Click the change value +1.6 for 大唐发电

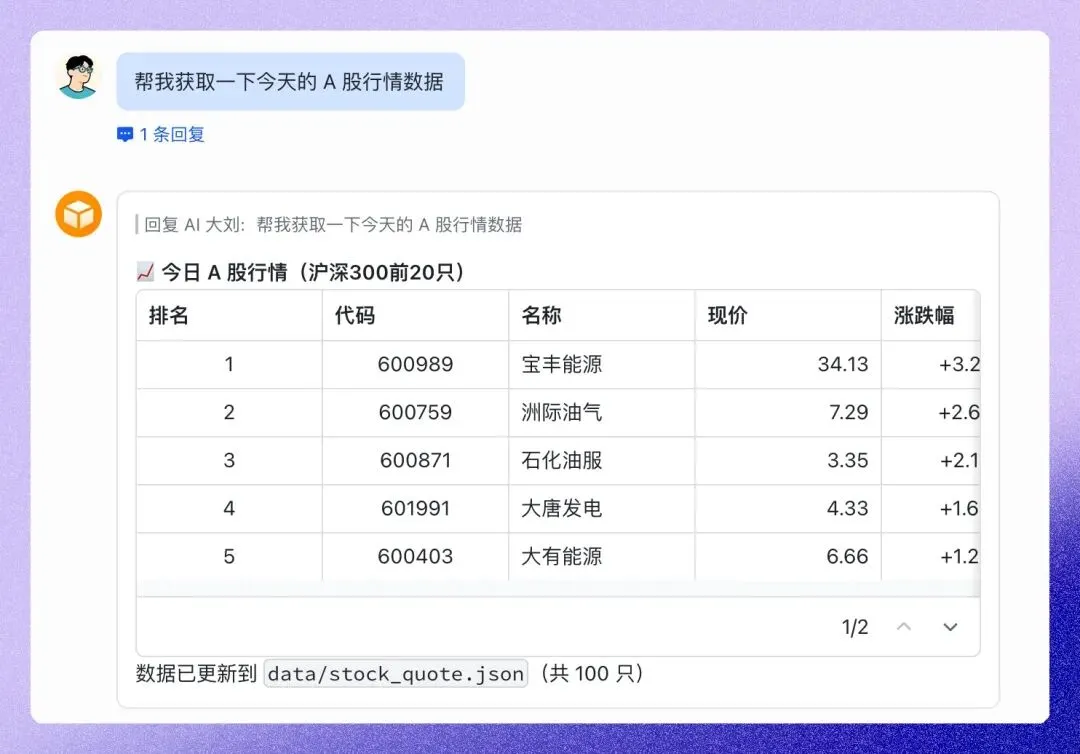pos(959,508)
